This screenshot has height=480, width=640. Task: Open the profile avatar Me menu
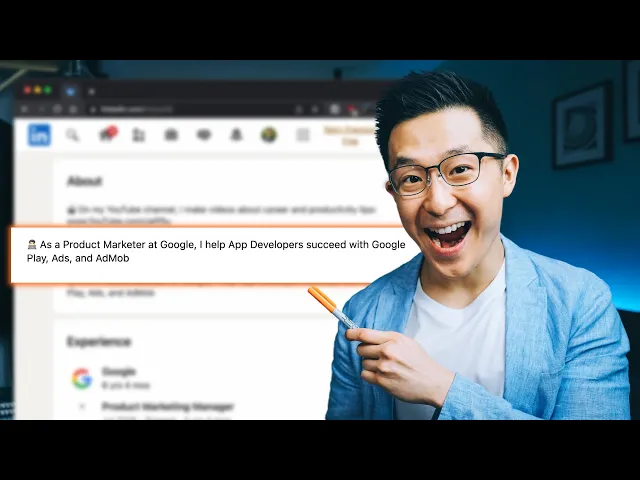click(269, 135)
